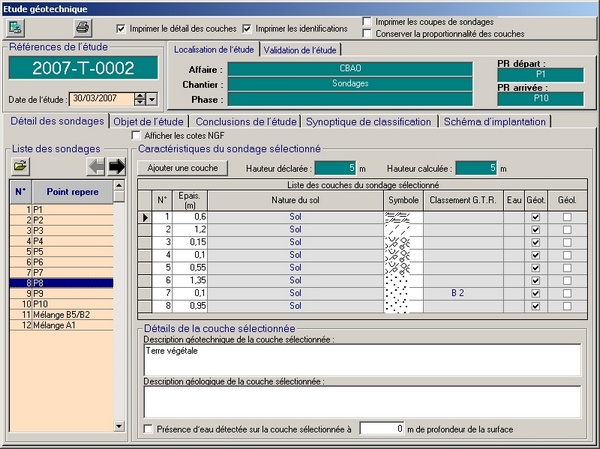
Task: Click the black right arrow in sondages list
Action: [117, 165]
